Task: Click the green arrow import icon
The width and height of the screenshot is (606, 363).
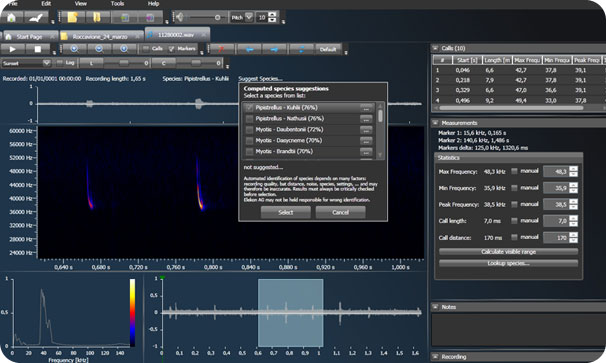Action: (124, 17)
